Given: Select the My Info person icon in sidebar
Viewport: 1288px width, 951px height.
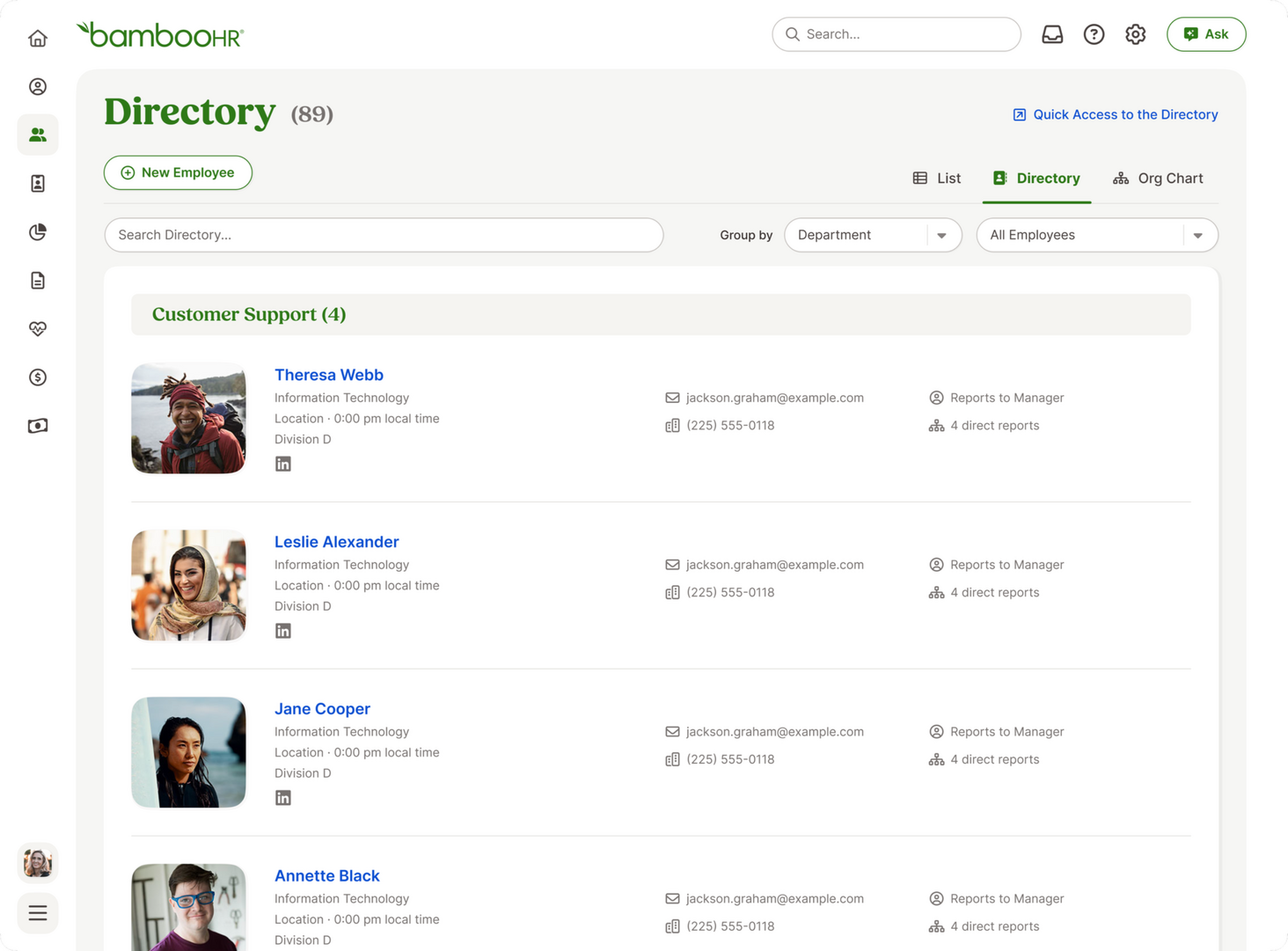Looking at the screenshot, I should (37, 86).
